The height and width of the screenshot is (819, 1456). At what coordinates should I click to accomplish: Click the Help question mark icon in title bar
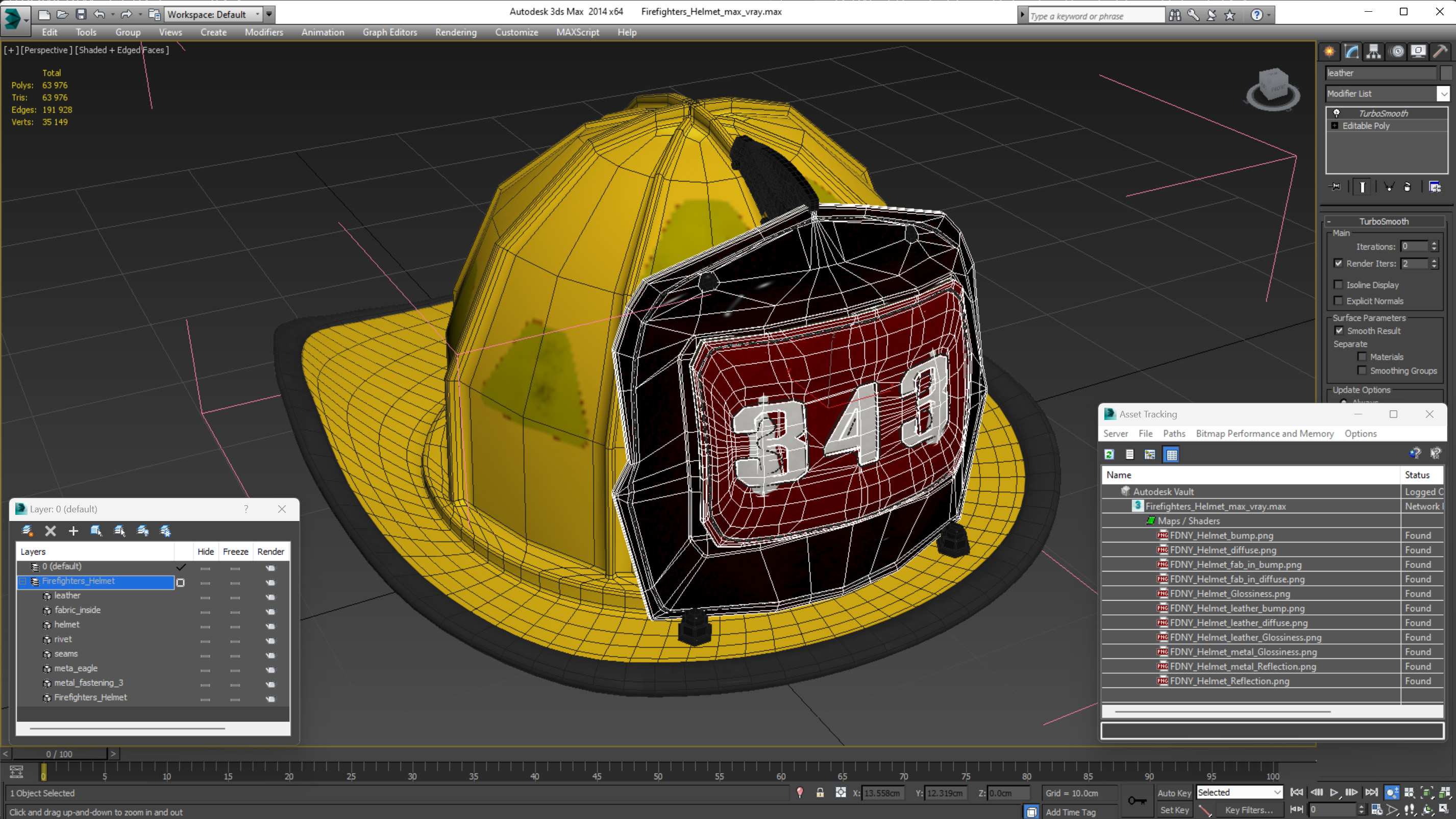tap(1256, 15)
